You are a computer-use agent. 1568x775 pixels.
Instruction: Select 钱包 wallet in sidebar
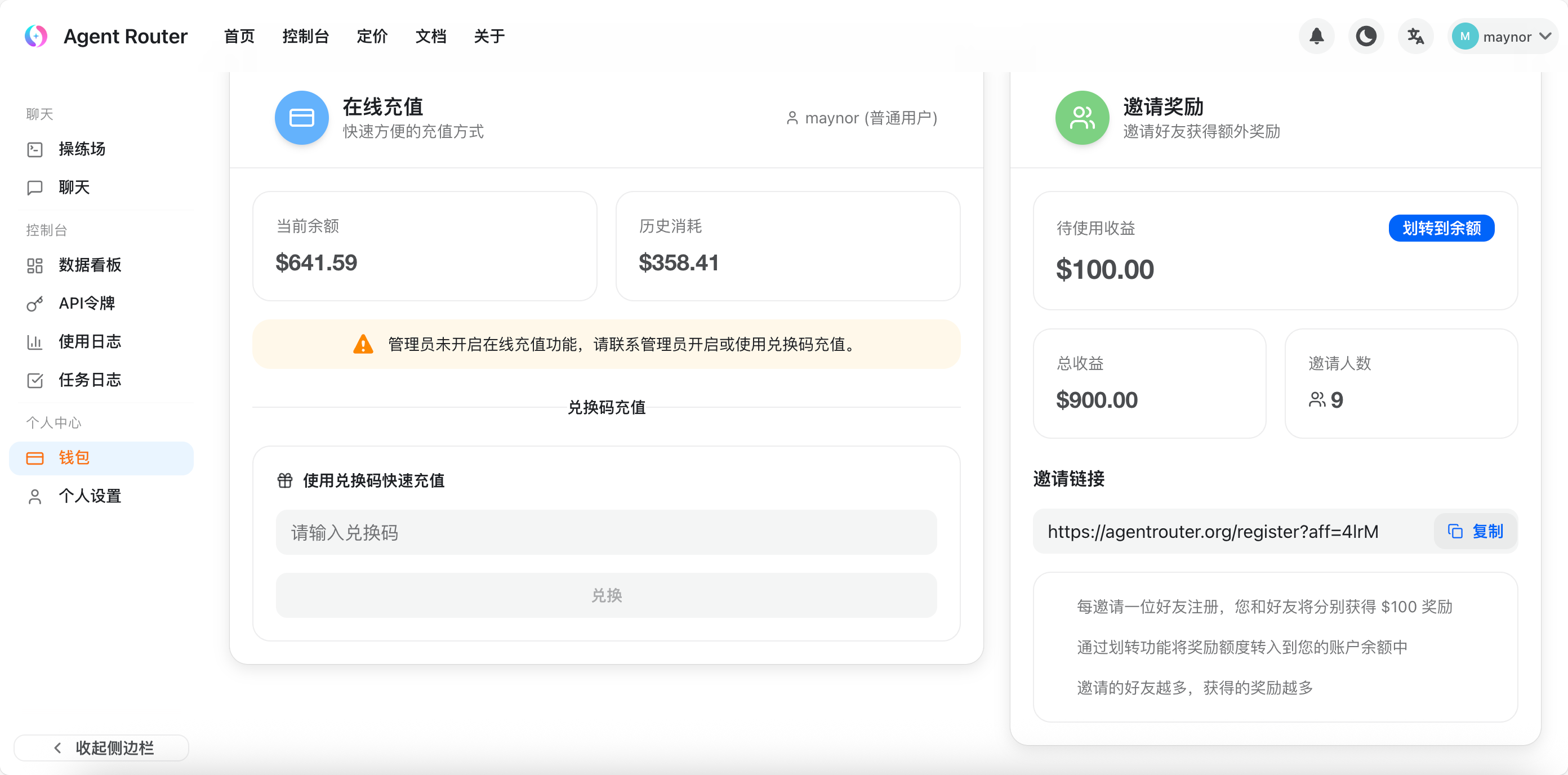point(74,458)
